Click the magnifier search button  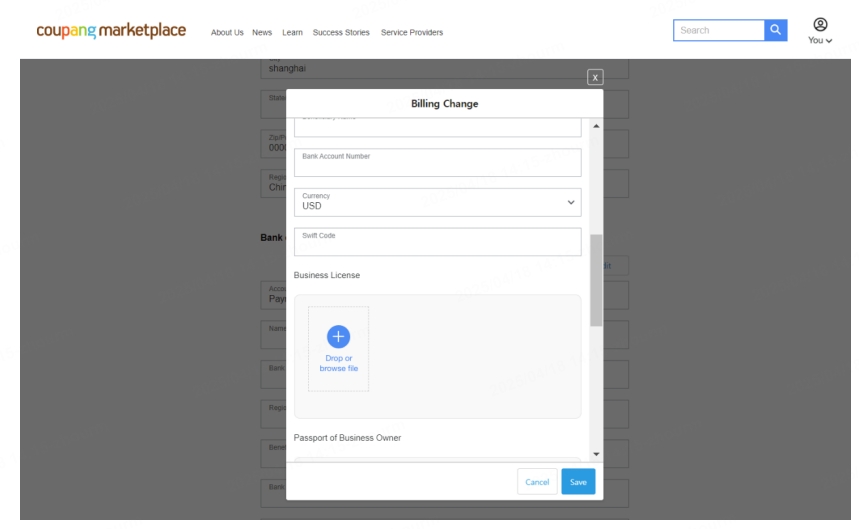[776, 30]
